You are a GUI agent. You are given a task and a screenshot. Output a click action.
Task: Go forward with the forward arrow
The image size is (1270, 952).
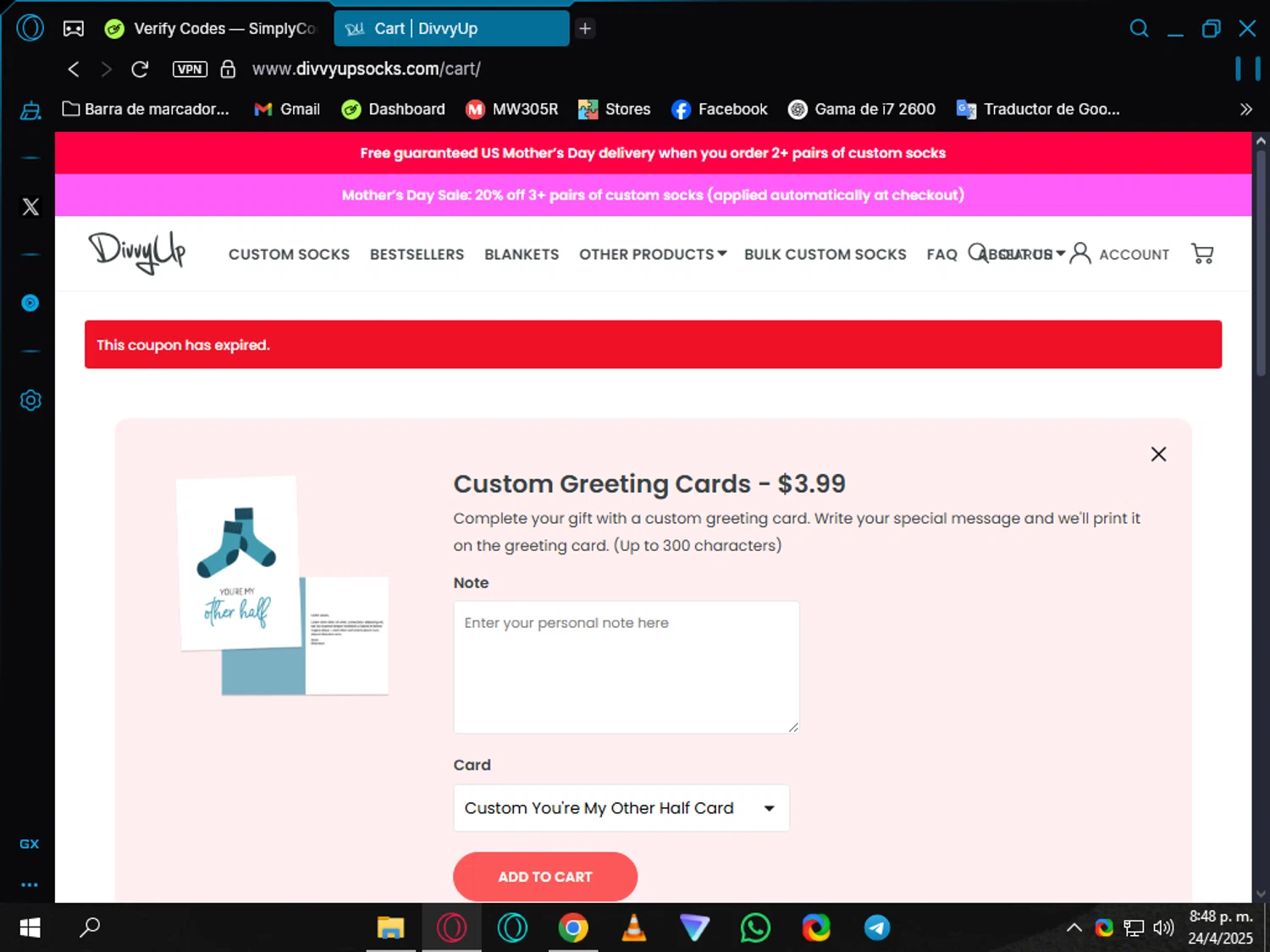pos(106,69)
